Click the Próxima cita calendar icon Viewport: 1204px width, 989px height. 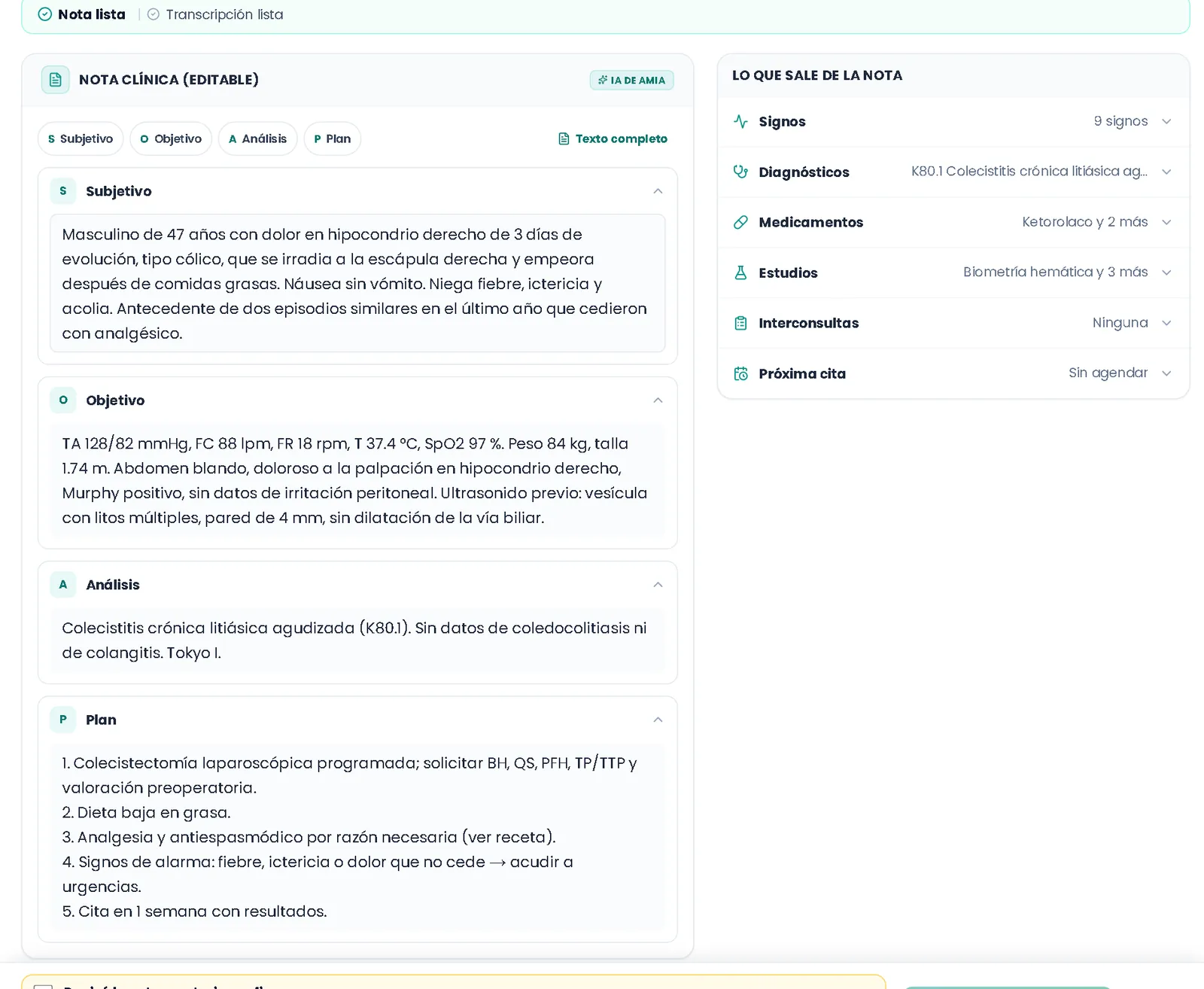tap(740, 373)
